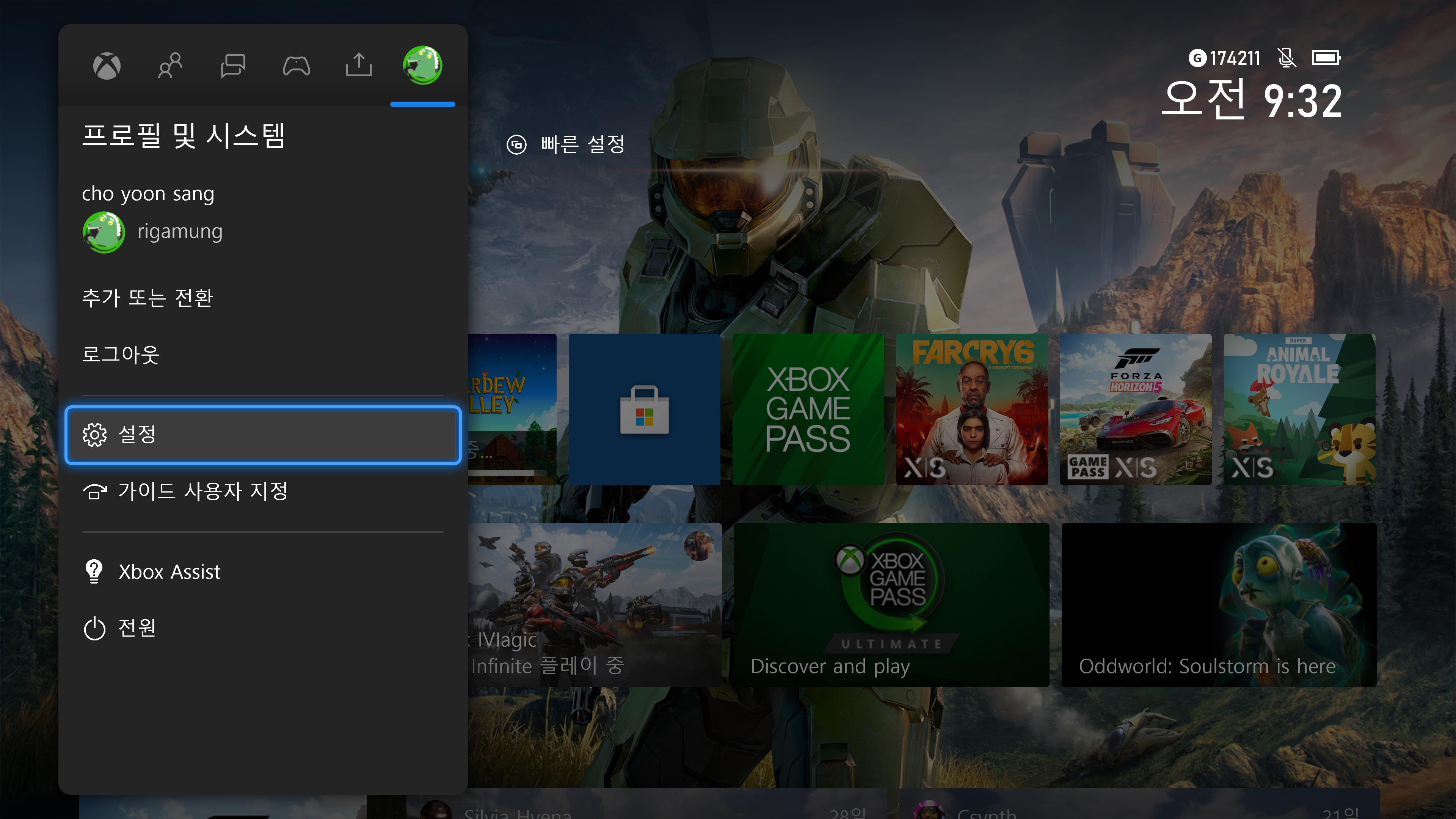This screenshot has width=1456, height=819.
Task: Click the rigamung avatar picture
Action: pos(104,232)
